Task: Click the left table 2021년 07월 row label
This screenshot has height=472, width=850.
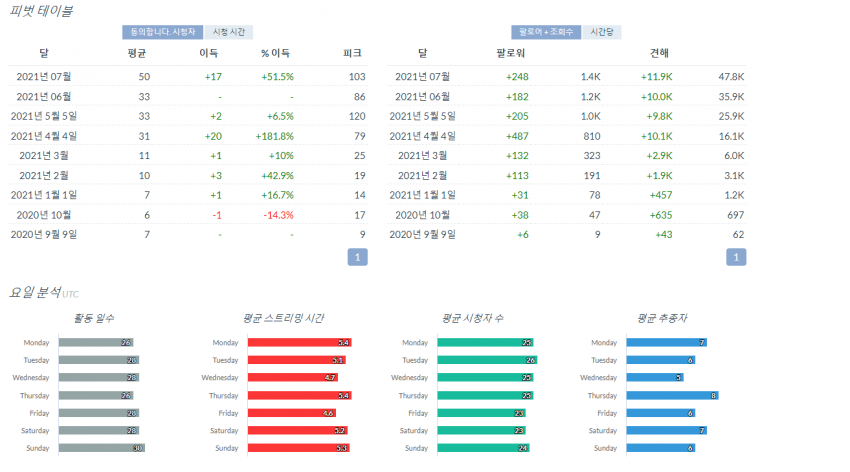Action: pos(44,77)
